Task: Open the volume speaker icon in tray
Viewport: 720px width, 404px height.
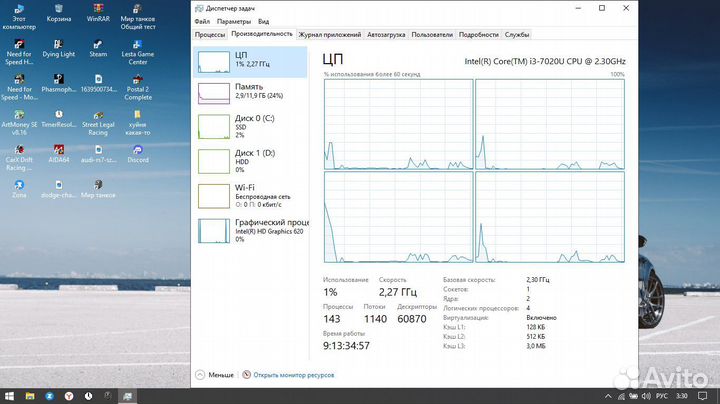Action: click(647, 396)
